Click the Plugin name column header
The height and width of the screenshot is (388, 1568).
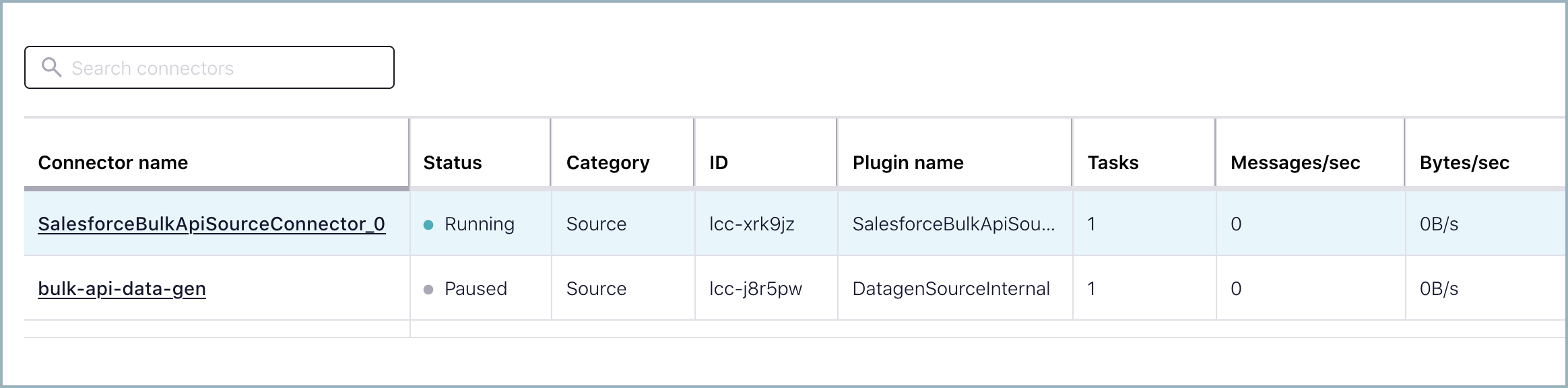point(907,162)
